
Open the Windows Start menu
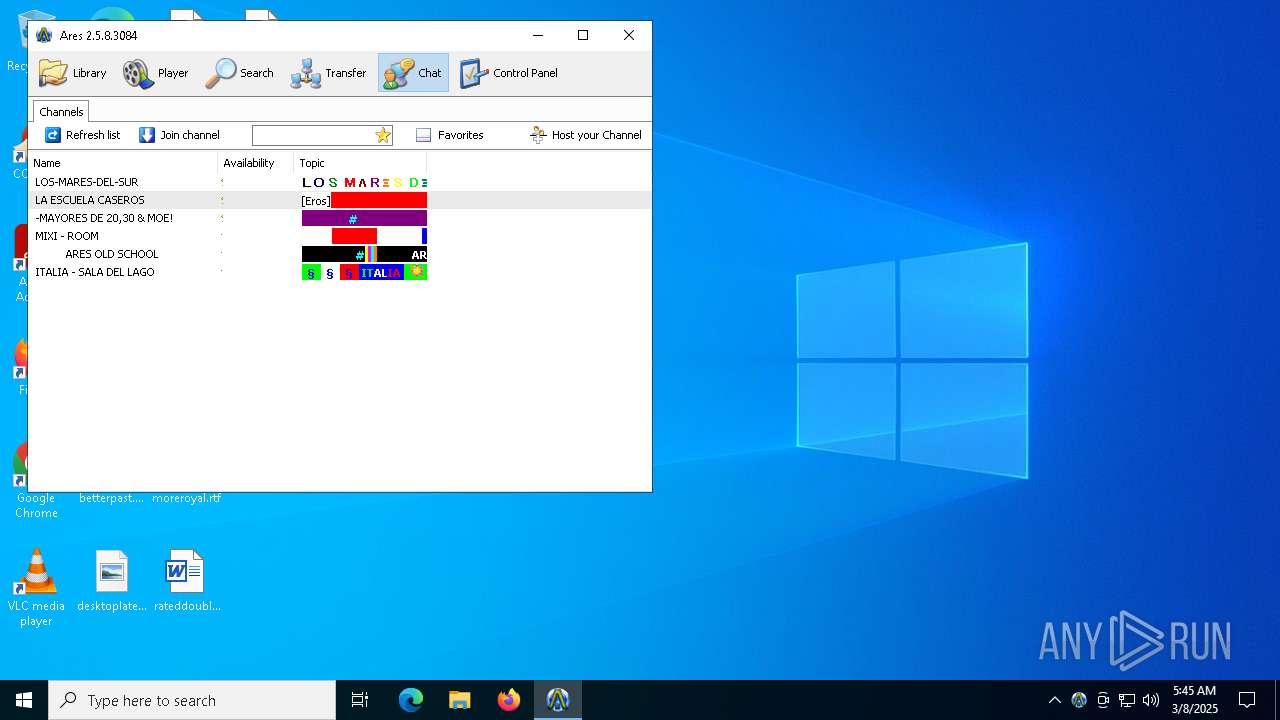(24, 700)
